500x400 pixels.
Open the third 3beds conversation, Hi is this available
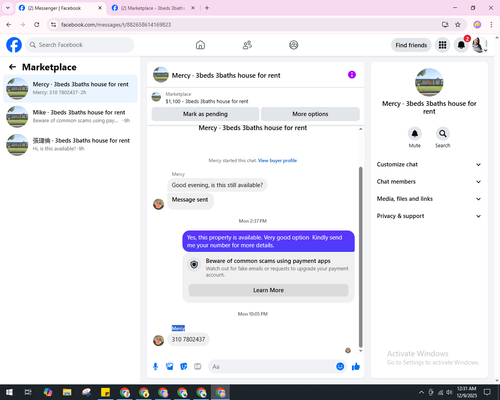tap(70, 144)
